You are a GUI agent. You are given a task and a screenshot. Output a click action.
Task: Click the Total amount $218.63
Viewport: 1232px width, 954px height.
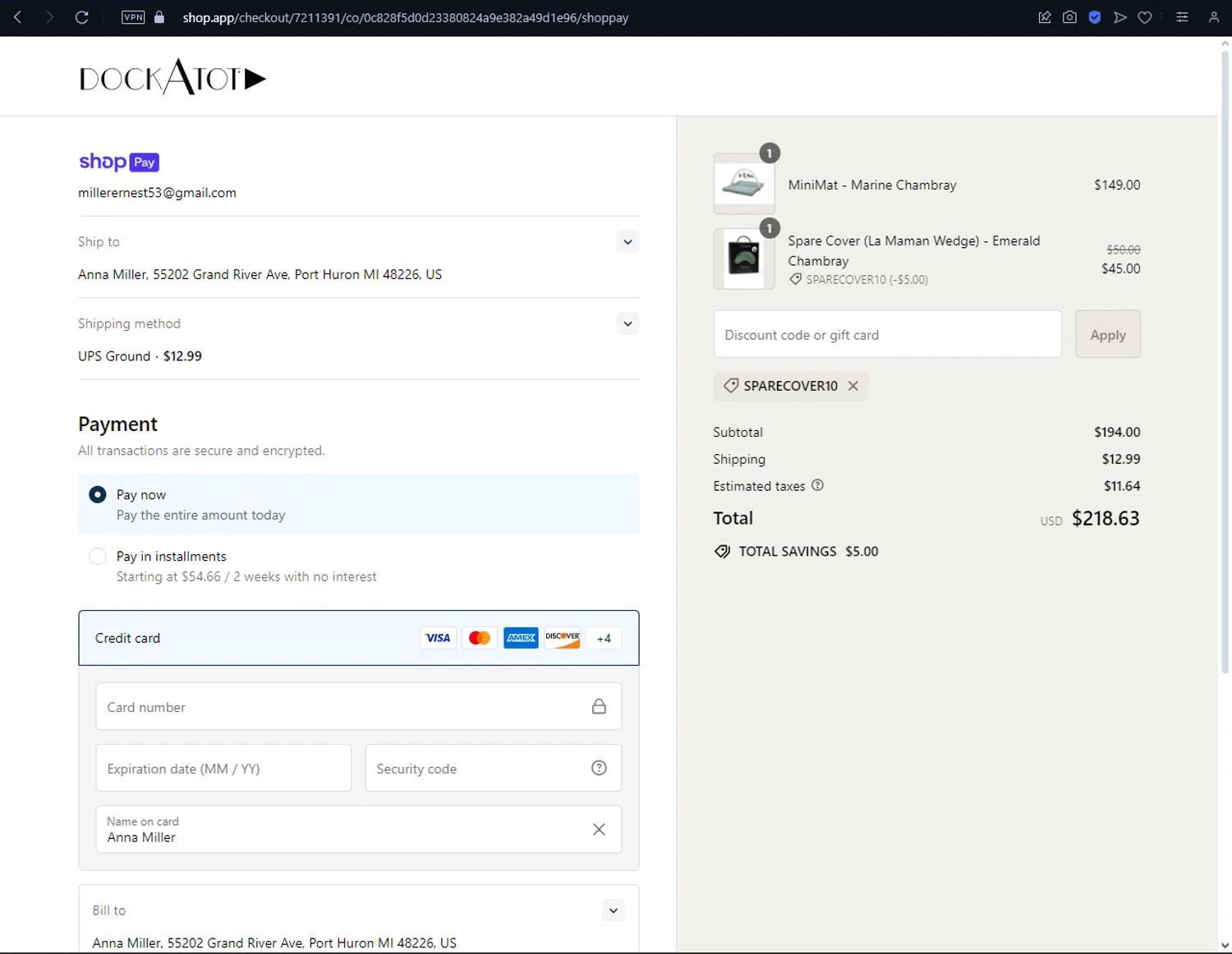point(1106,518)
